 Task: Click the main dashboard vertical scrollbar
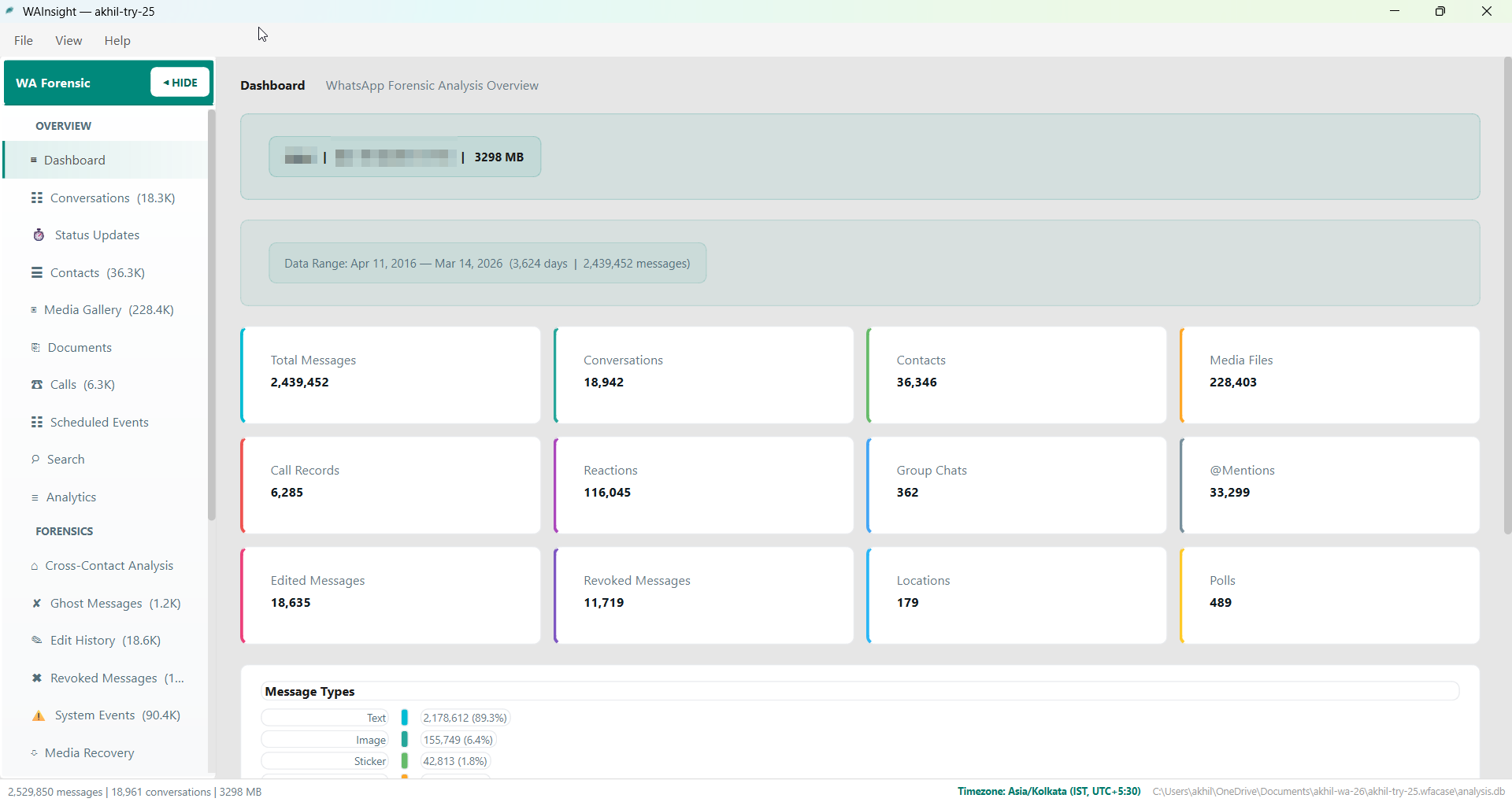[x=1507, y=295]
